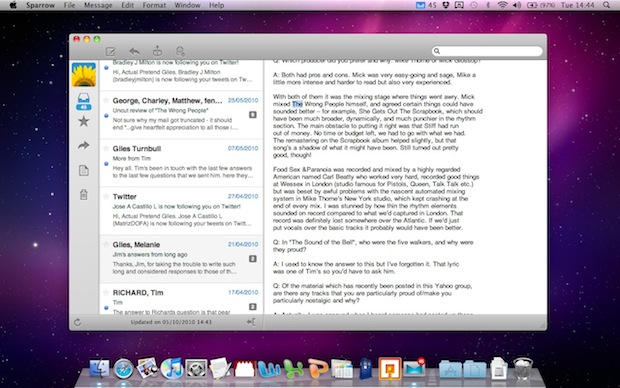Open Finder from the Dock
The height and width of the screenshot is (388, 620).
pos(99,369)
